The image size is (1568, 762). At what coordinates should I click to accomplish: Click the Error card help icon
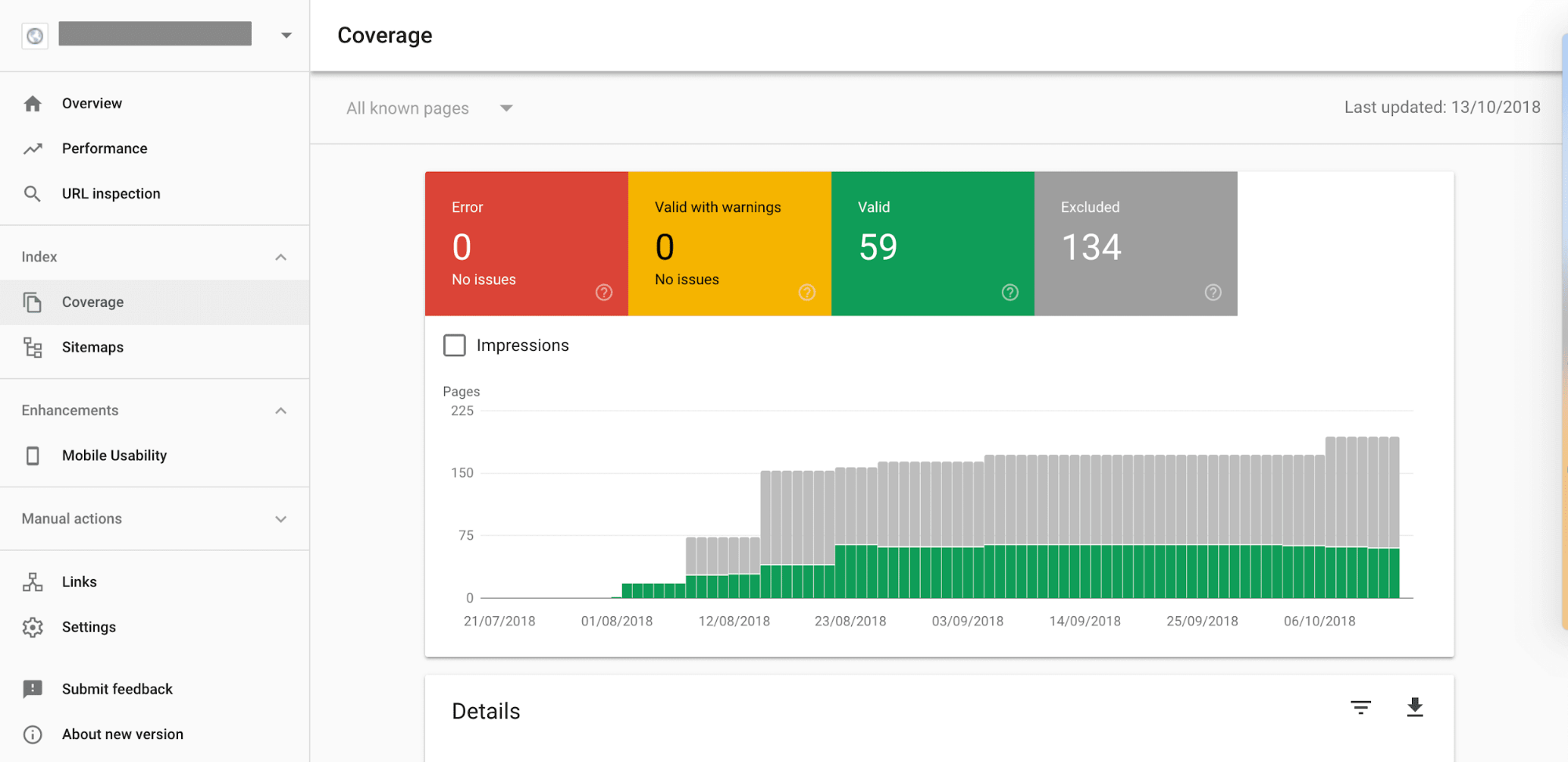tap(603, 292)
